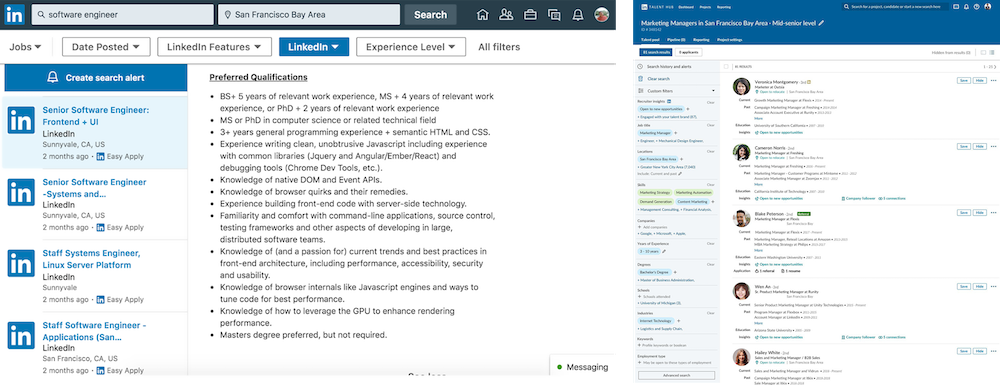Open the Date Posted filter dropdown
Screen dimensions: 1000x385
coord(106,47)
